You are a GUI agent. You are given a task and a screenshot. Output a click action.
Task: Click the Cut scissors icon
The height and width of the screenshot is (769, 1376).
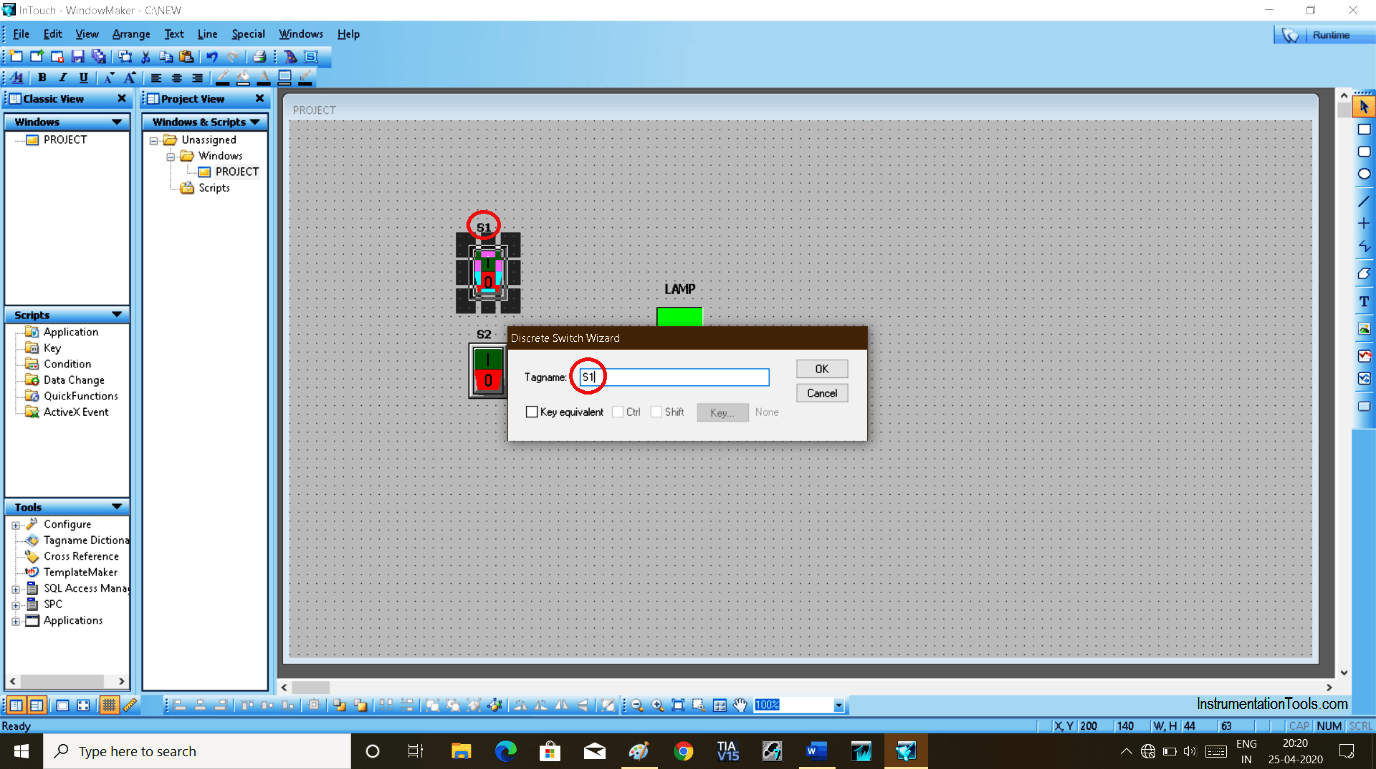(146, 56)
